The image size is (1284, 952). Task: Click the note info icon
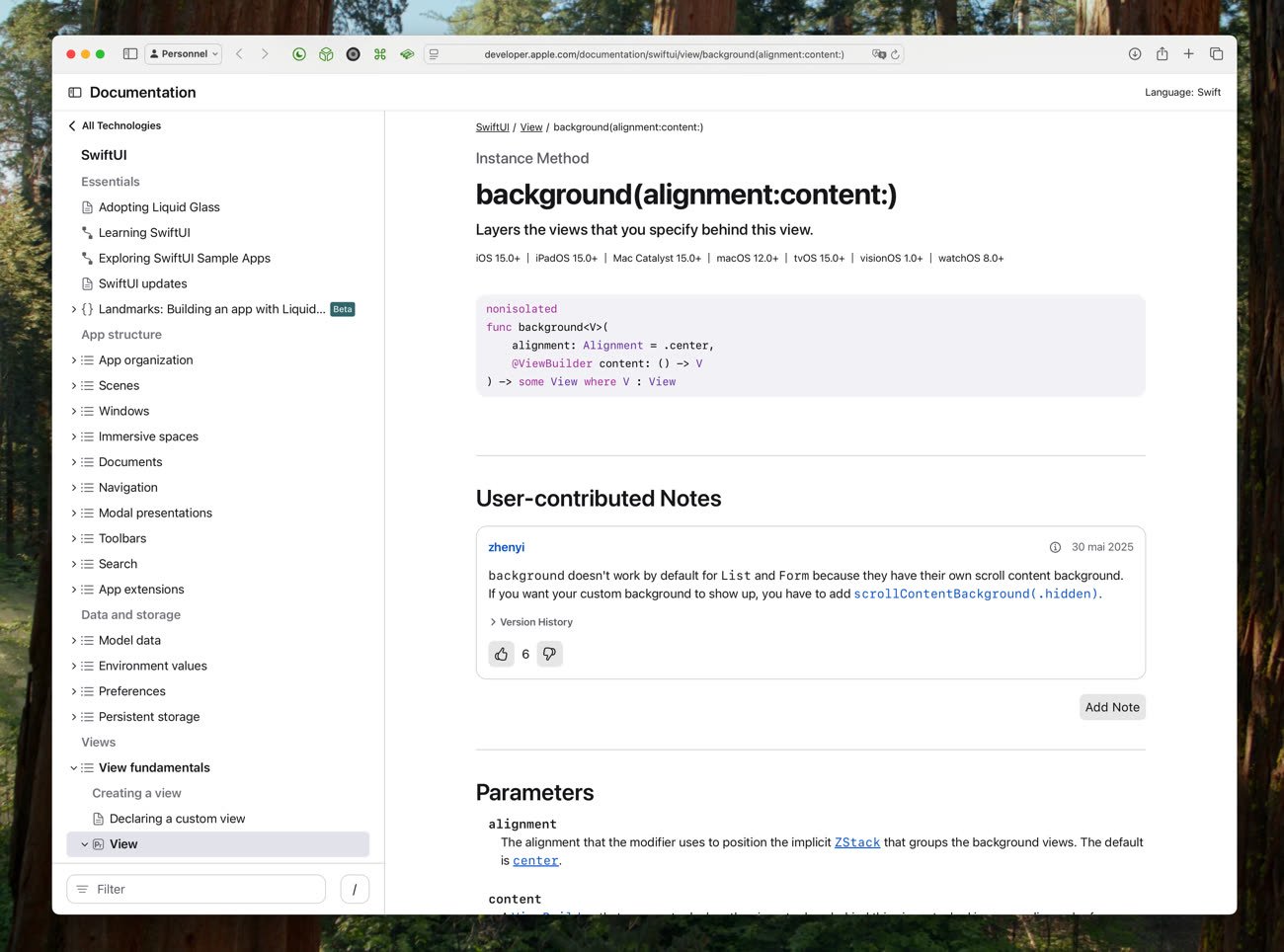pyautogui.click(x=1055, y=548)
